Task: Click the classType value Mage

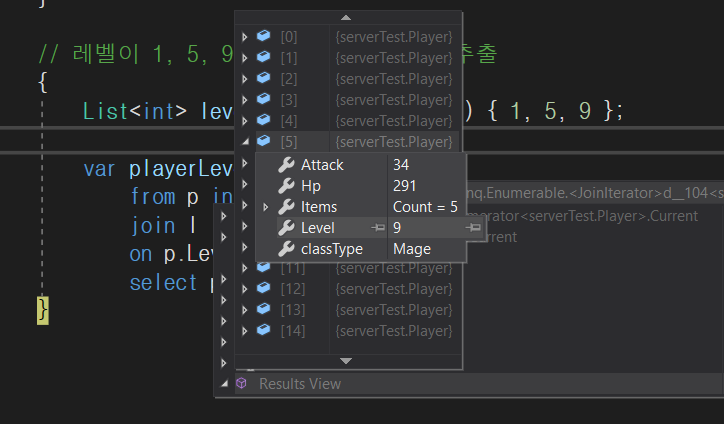Action: 412,249
